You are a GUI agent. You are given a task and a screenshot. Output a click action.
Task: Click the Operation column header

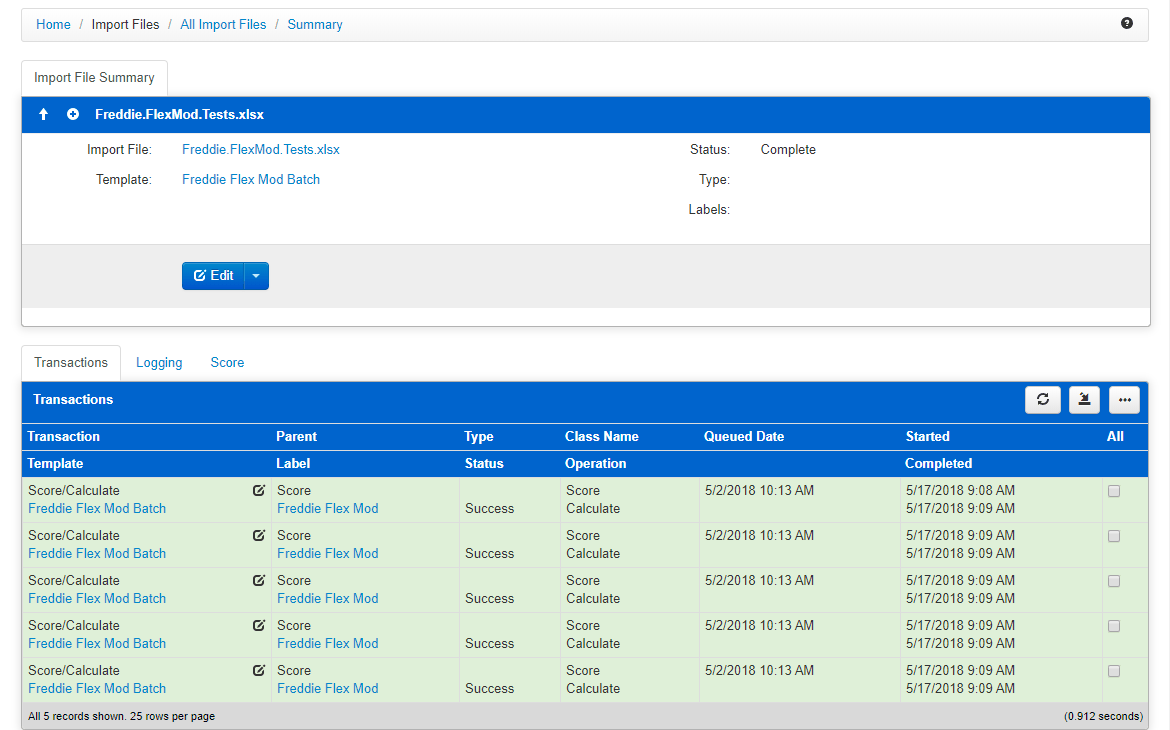pos(595,464)
